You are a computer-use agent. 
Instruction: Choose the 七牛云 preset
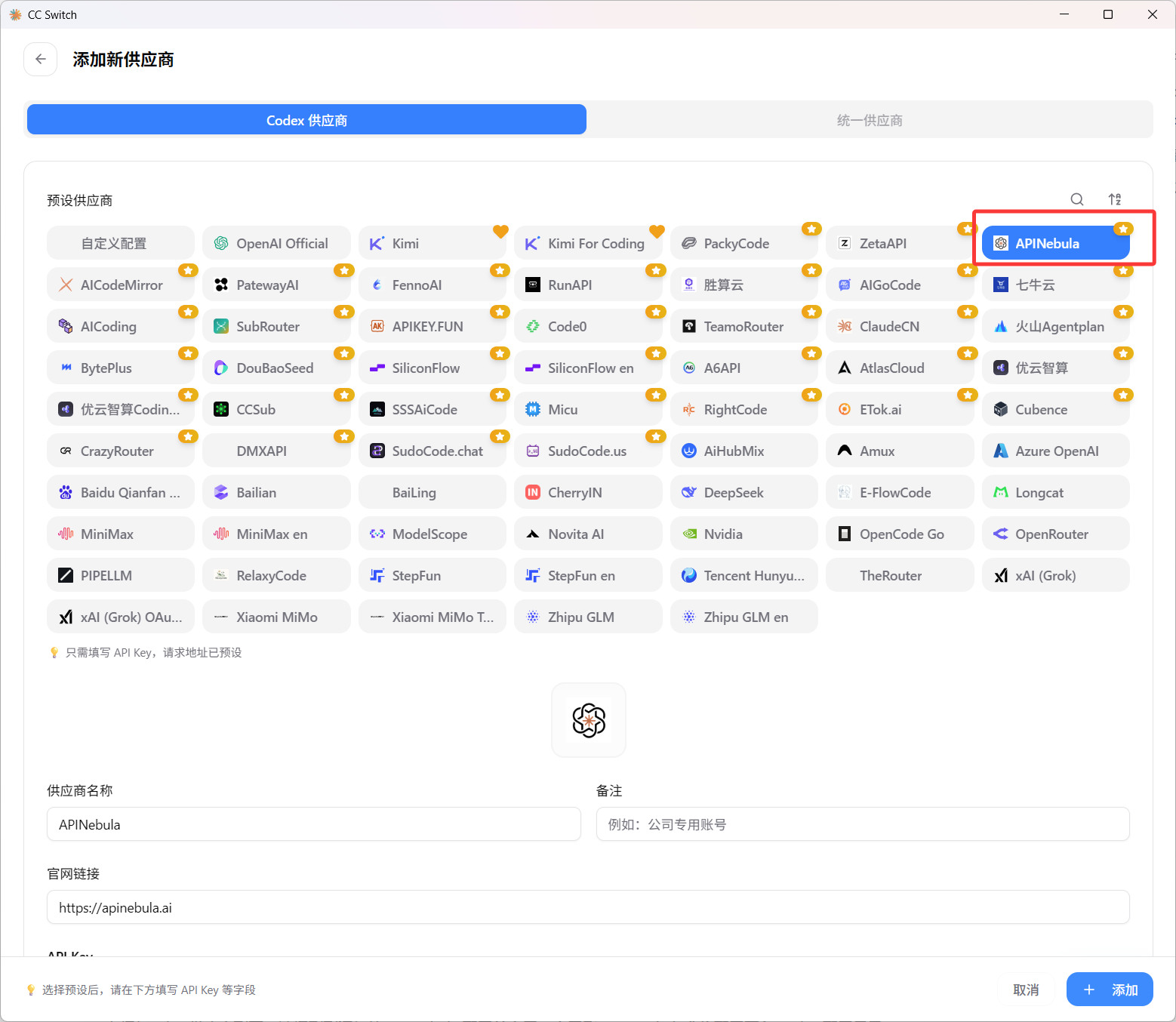point(1056,285)
